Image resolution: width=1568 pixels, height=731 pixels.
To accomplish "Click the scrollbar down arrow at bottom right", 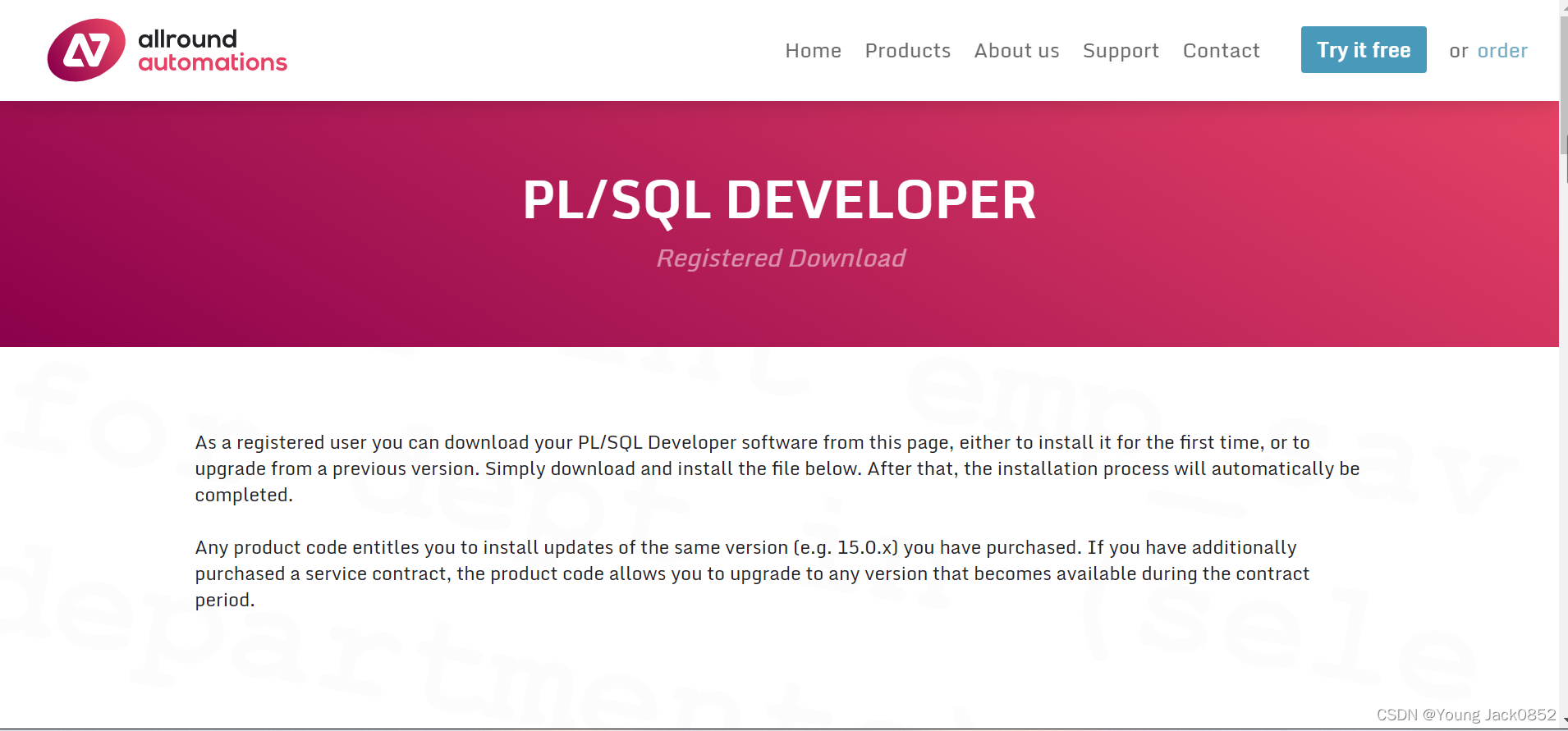I will pyautogui.click(x=1564, y=720).
